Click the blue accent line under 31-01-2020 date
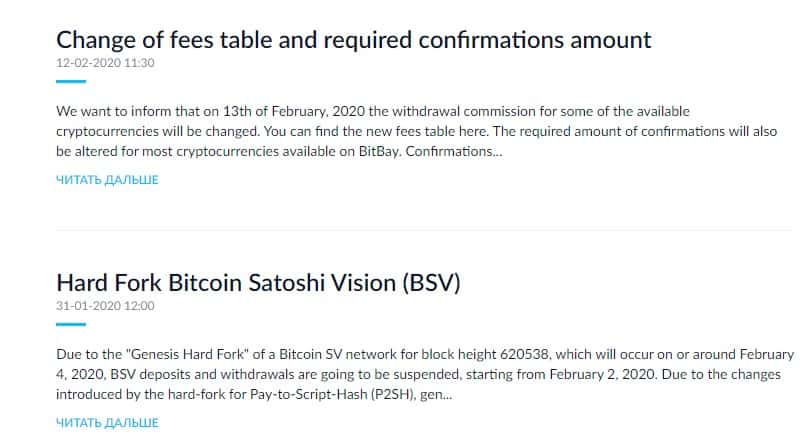This screenshot has width=812, height=439. (x=71, y=324)
